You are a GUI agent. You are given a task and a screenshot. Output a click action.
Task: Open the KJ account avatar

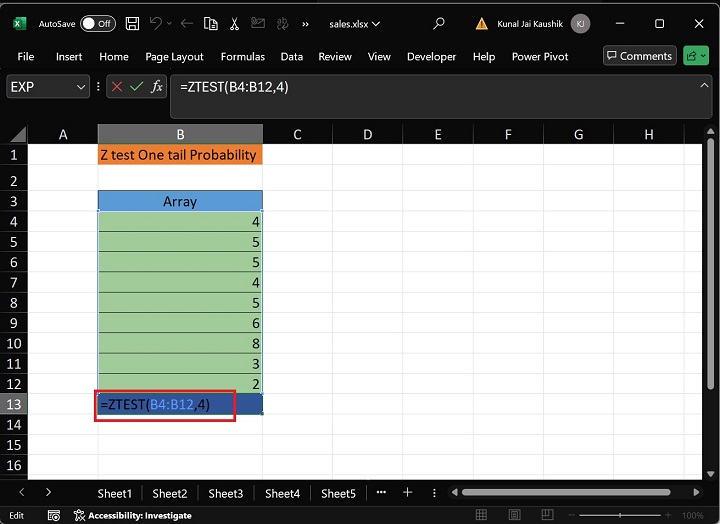click(x=580, y=23)
